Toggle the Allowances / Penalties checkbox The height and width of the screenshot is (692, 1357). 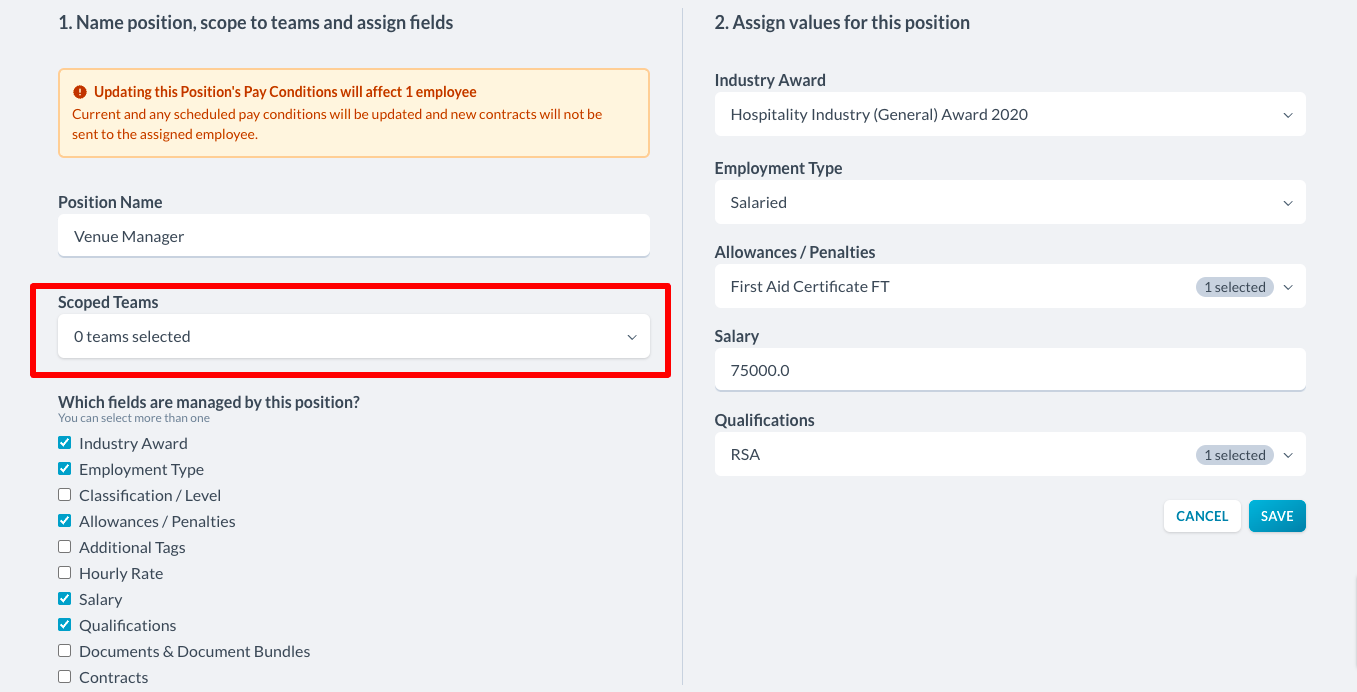[65, 521]
